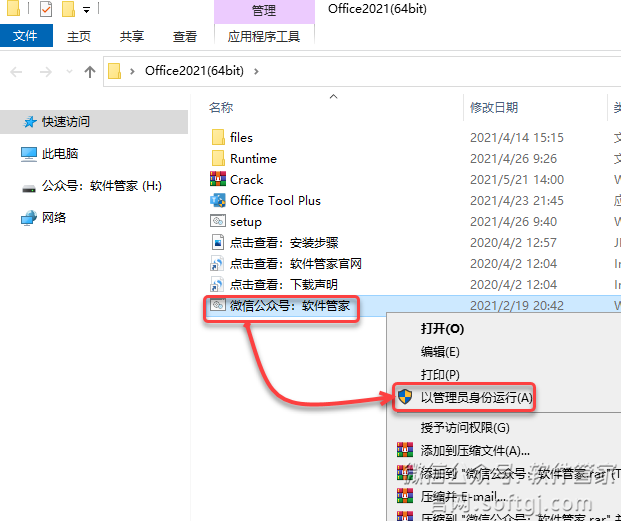The image size is (621, 521).
Task: Select the Runtime folder icon
Action: [x=218, y=158]
